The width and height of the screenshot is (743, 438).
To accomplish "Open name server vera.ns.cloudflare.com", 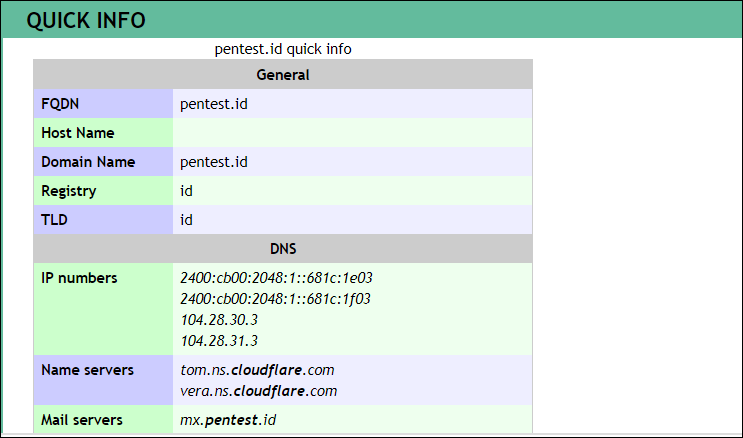I will point(259,391).
